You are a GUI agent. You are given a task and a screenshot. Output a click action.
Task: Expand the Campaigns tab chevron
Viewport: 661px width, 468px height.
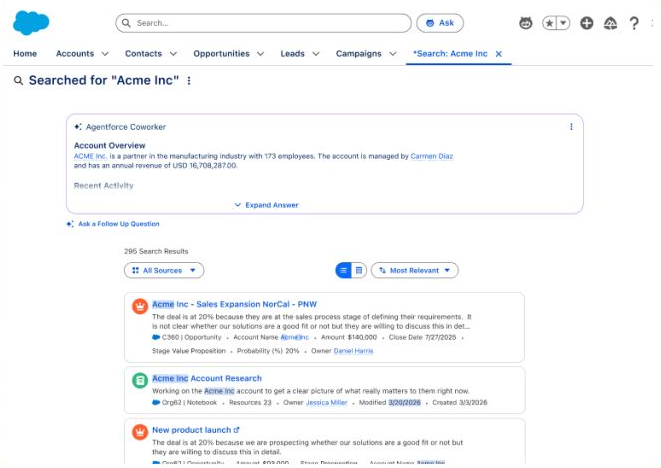click(393, 54)
